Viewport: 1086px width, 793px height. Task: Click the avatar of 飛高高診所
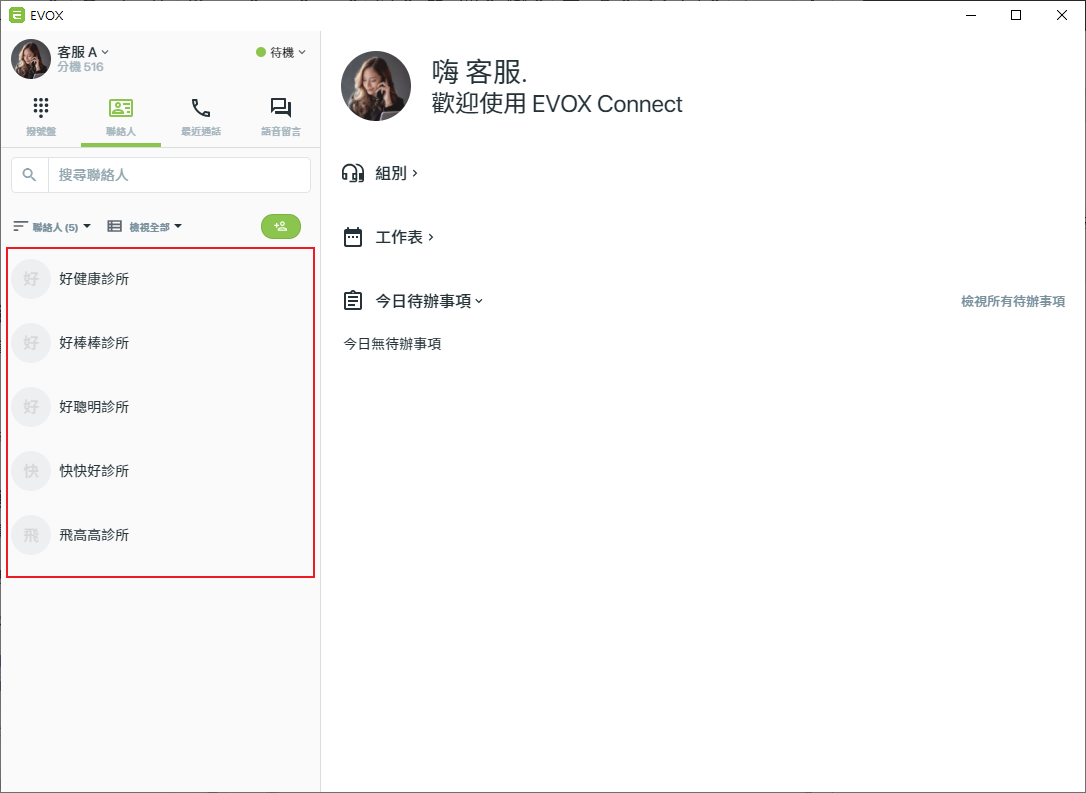click(x=31, y=535)
